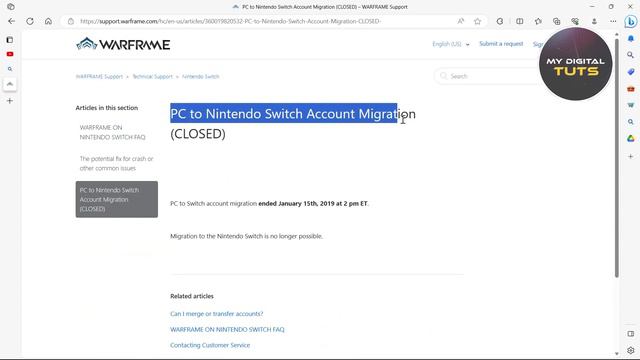The width and height of the screenshot is (640, 360).
Task: Open sidebar settings gear icon
Action: 631,350
